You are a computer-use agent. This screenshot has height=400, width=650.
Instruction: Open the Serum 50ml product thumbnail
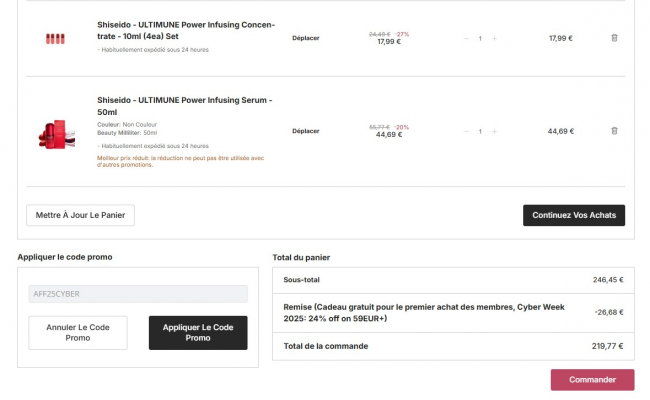[x=54, y=134]
